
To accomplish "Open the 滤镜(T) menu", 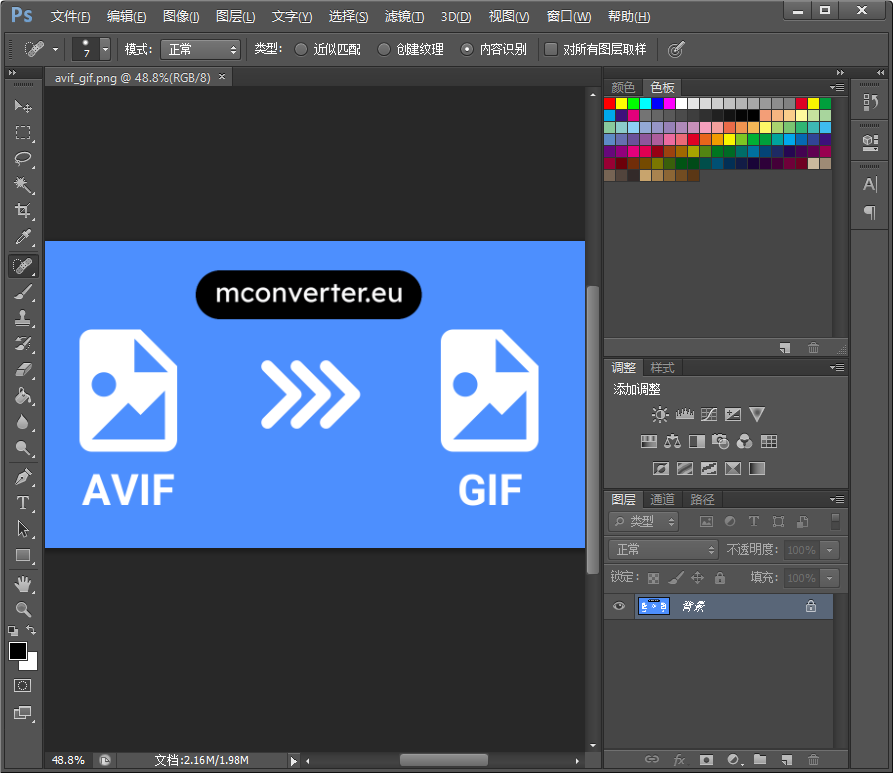I will tap(404, 17).
